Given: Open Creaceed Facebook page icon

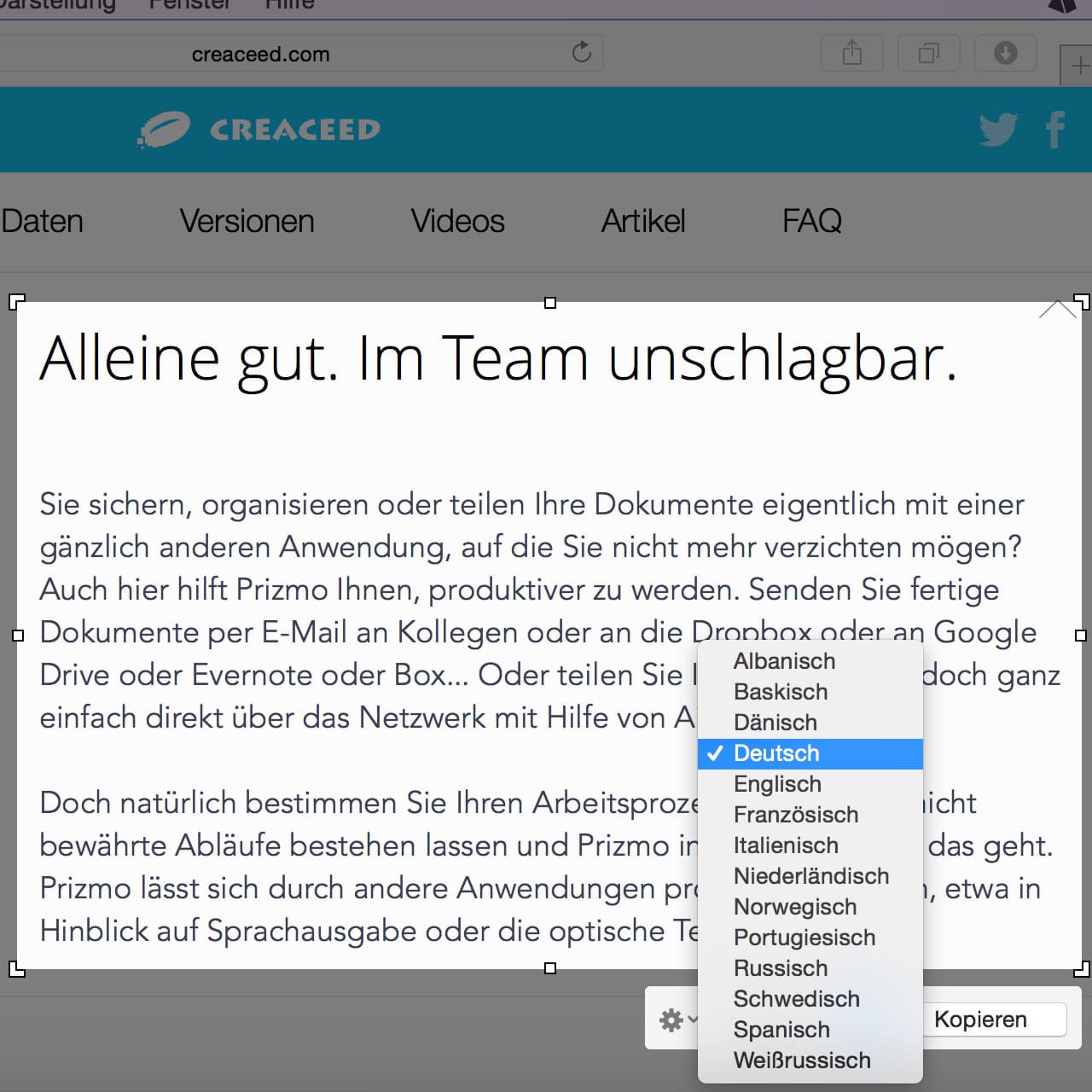Looking at the screenshot, I should (x=1055, y=130).
